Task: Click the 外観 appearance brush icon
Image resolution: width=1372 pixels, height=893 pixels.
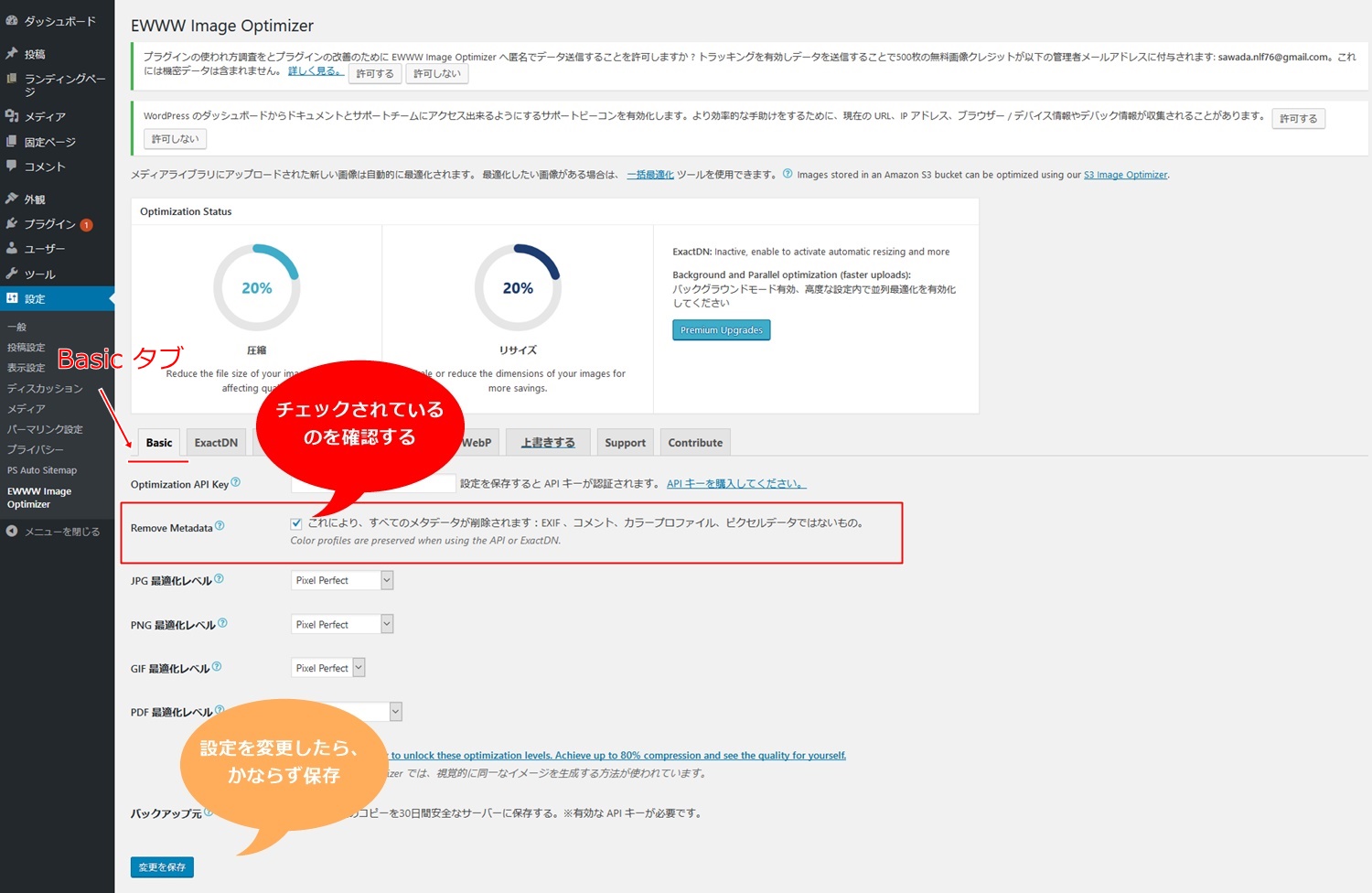Action: click(12, 199)
